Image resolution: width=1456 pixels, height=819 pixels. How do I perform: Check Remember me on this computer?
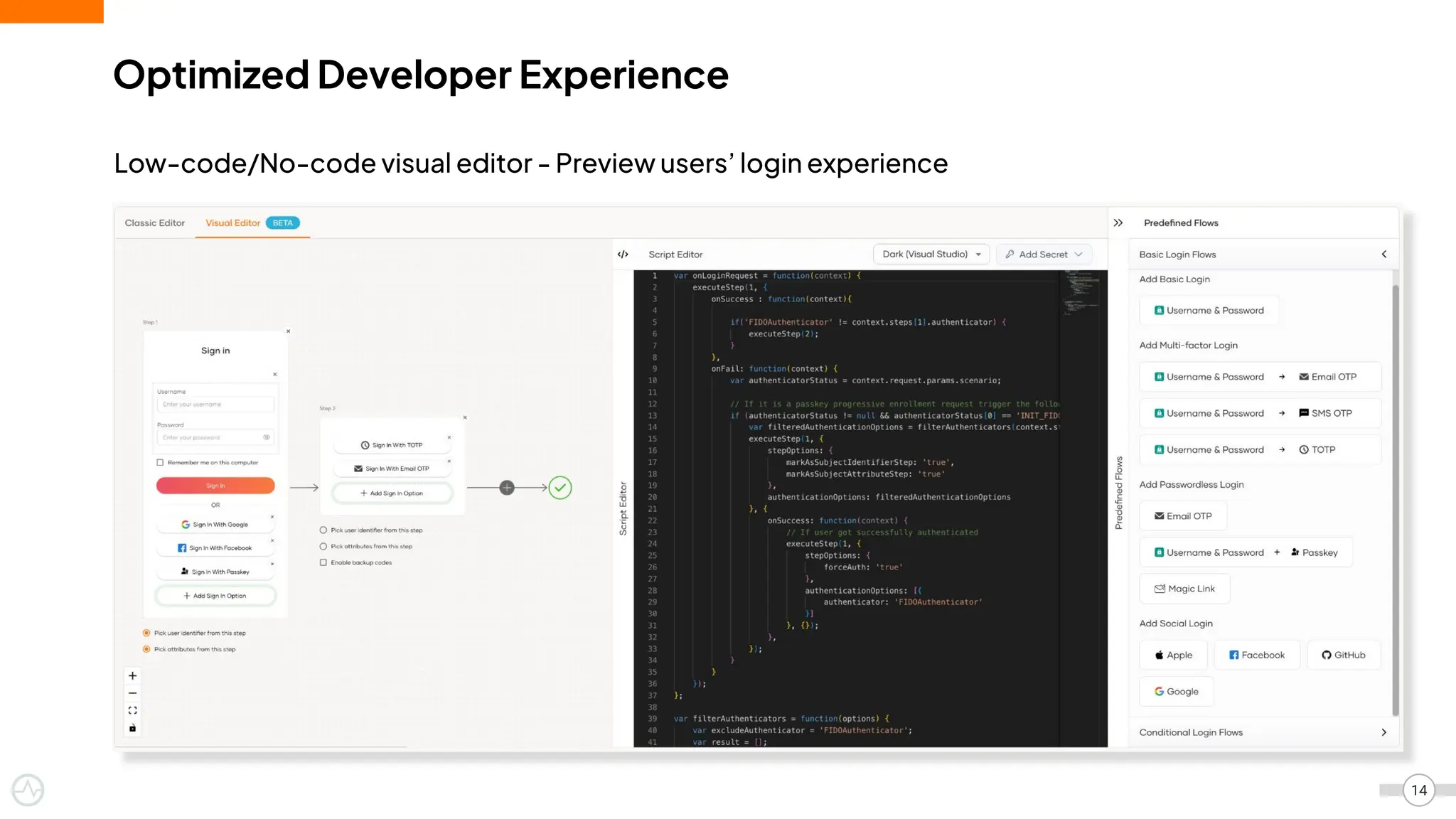160,463
